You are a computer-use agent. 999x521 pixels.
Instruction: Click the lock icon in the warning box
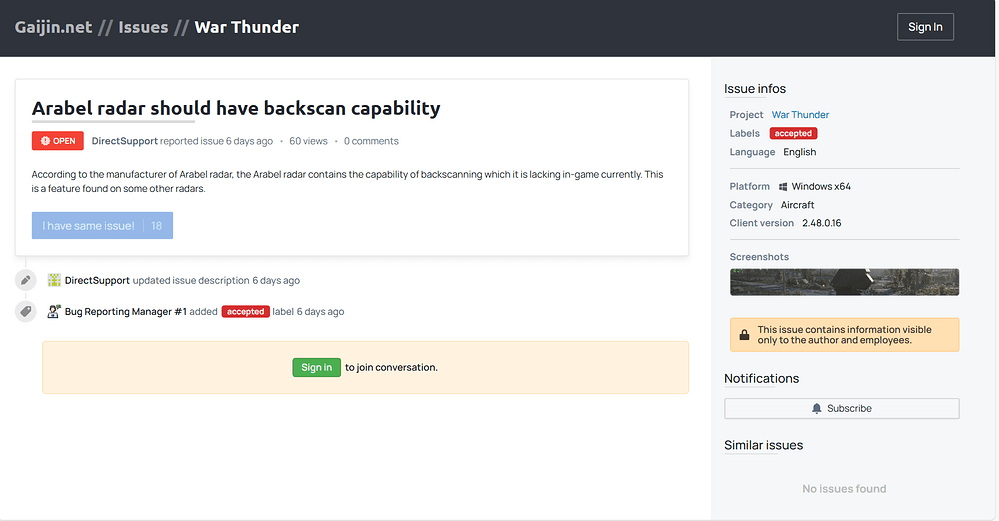pyautogui.click(x=744, y=335)
